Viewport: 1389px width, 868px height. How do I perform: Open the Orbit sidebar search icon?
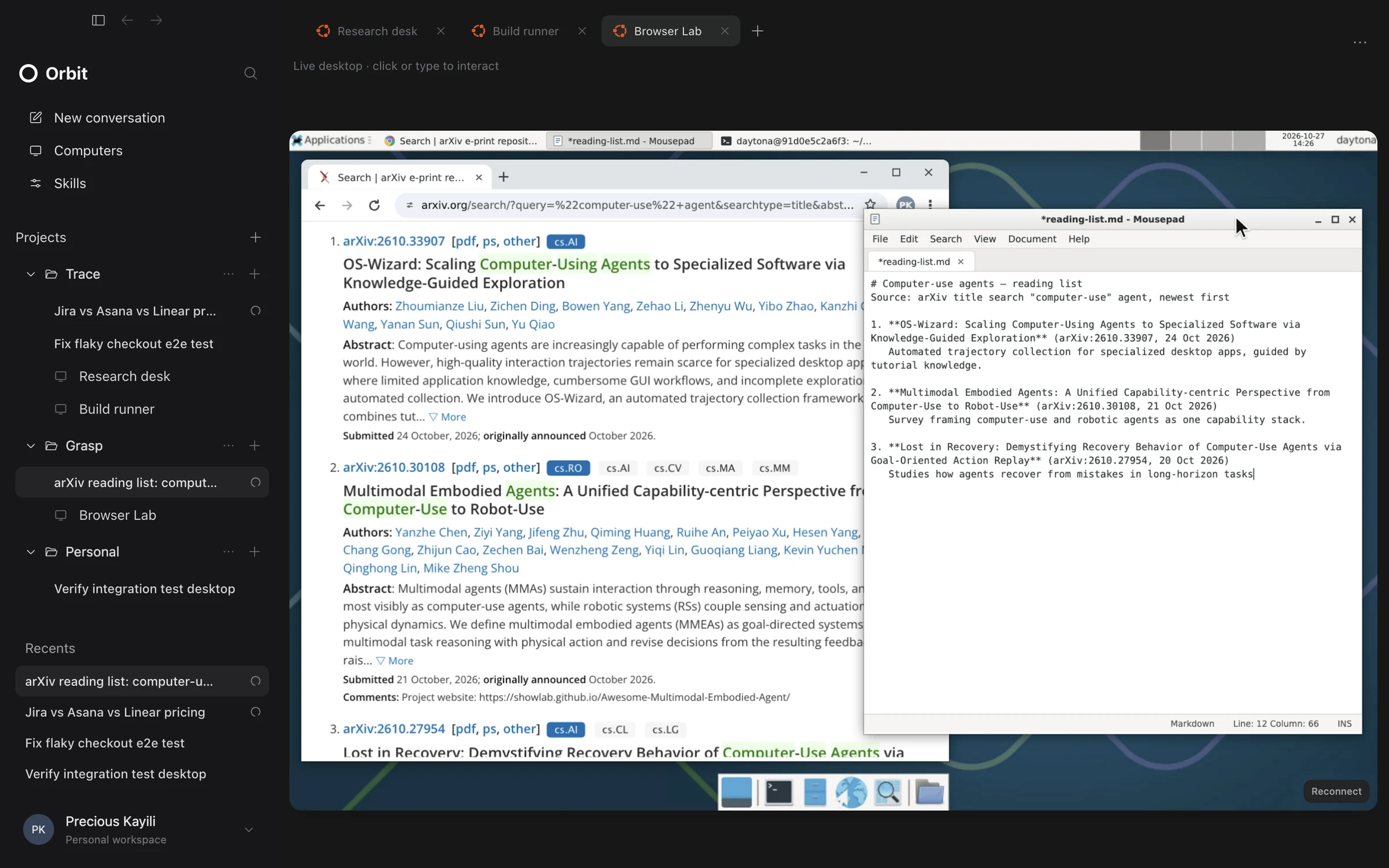[x=251, y=73]
